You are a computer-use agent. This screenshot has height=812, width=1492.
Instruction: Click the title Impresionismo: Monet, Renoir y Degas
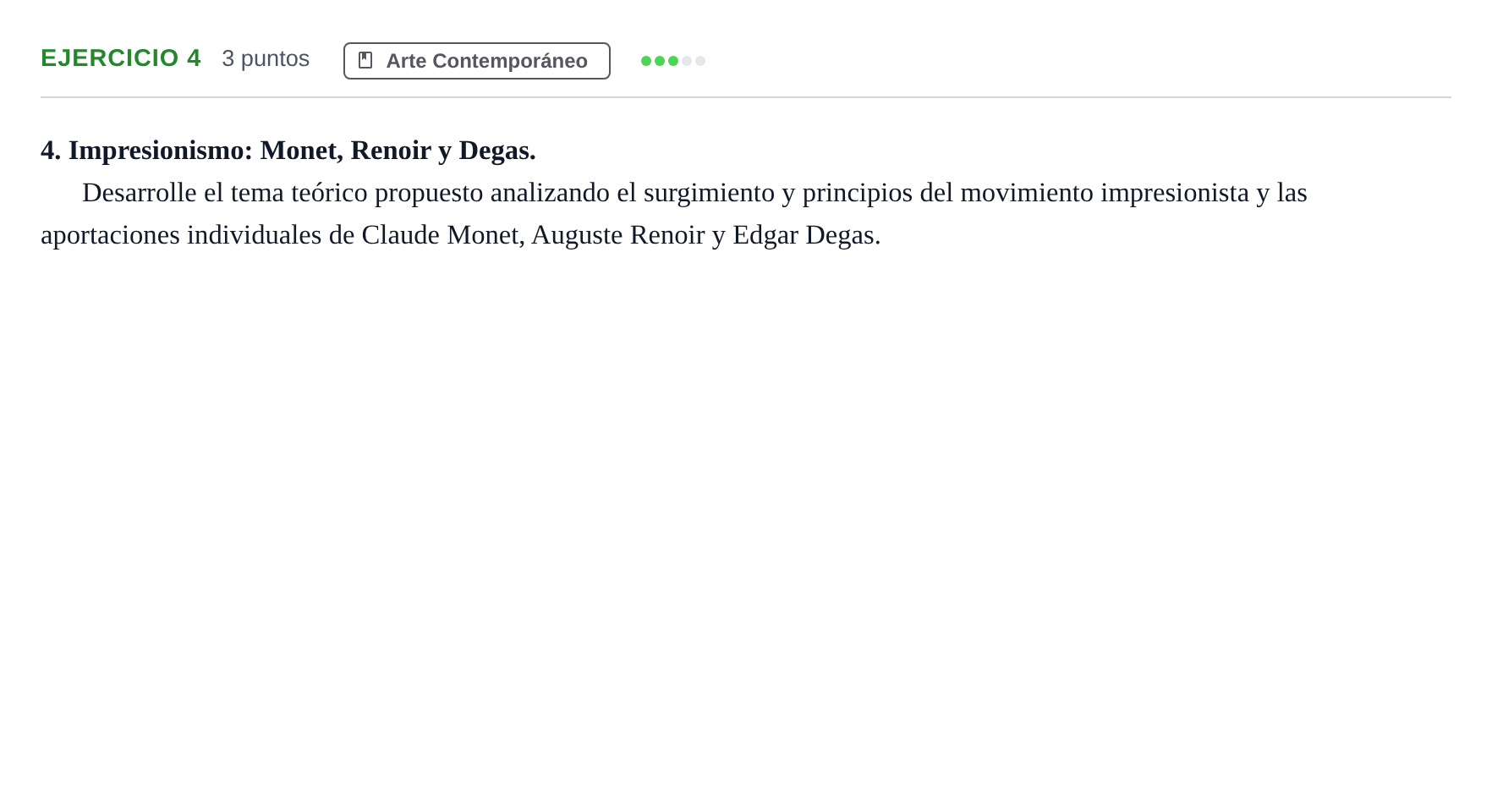(288, 150)
